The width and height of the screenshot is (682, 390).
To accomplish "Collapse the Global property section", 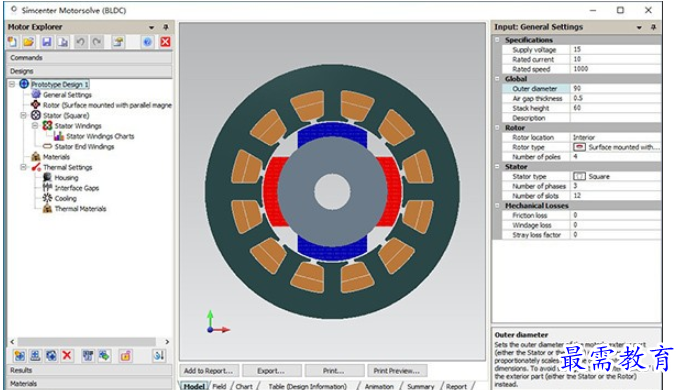I will pos(498,79).
